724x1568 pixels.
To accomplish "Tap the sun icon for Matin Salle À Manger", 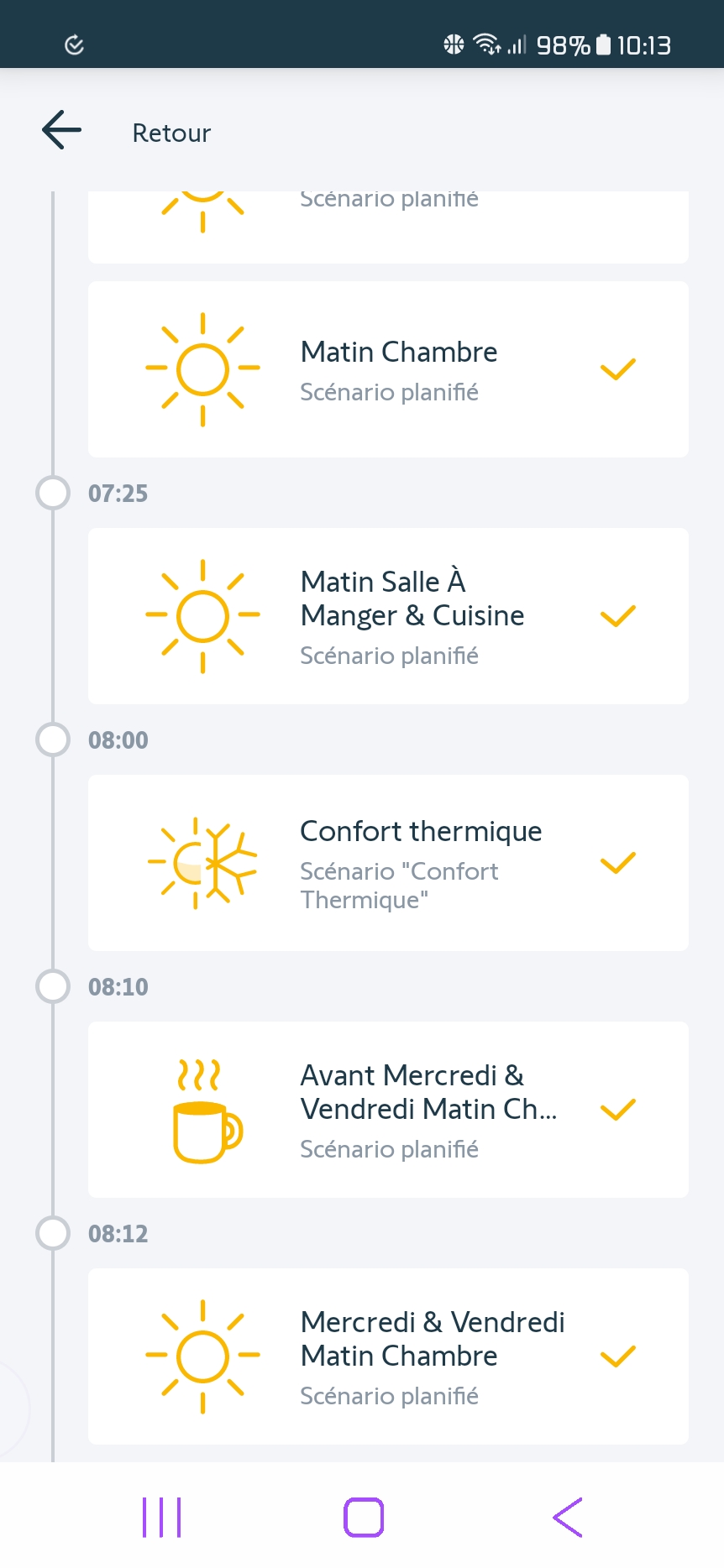I will 202,616.
